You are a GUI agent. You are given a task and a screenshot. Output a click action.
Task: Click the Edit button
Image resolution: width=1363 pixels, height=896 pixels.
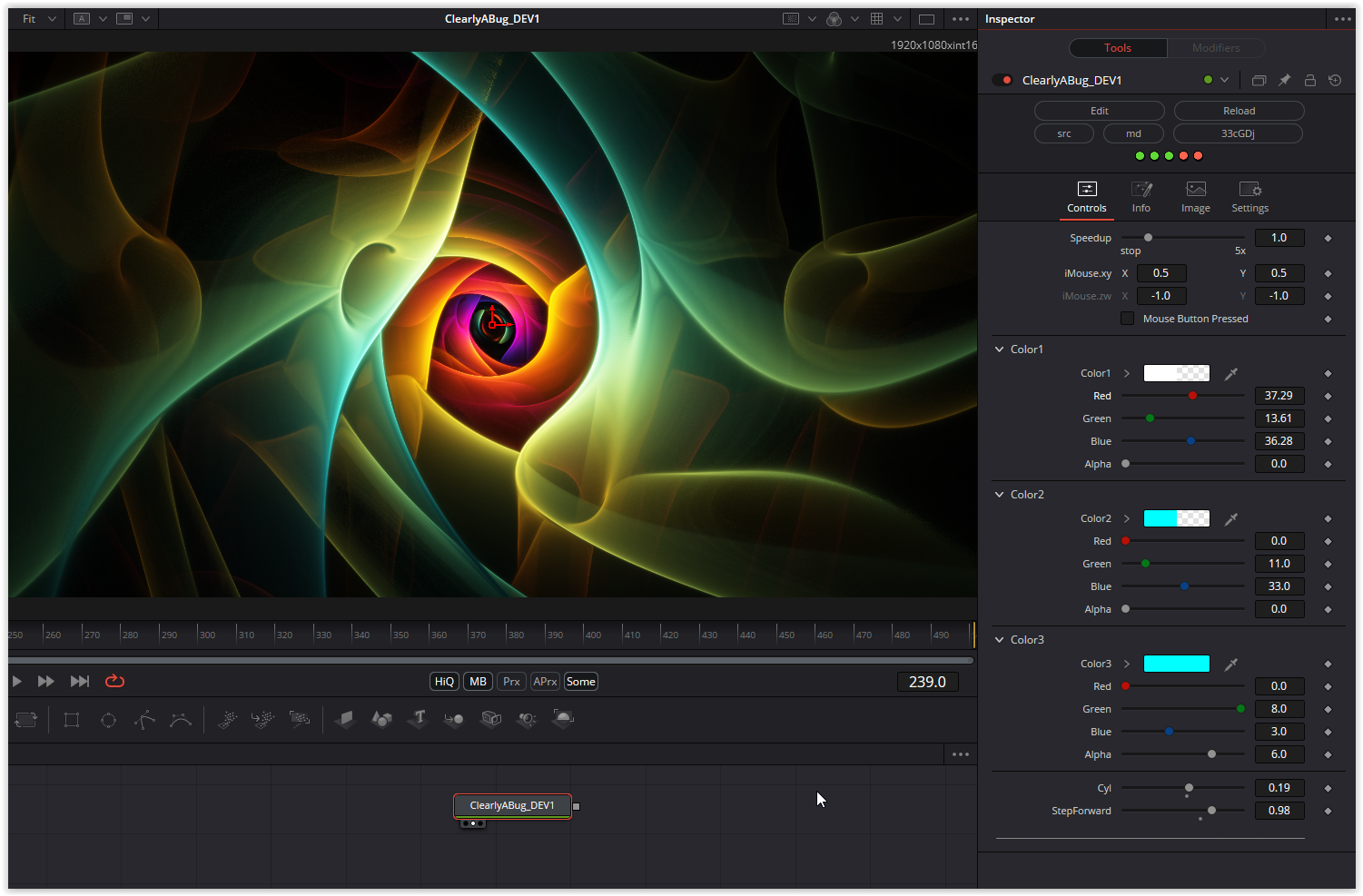click(x=1100, y=111)
